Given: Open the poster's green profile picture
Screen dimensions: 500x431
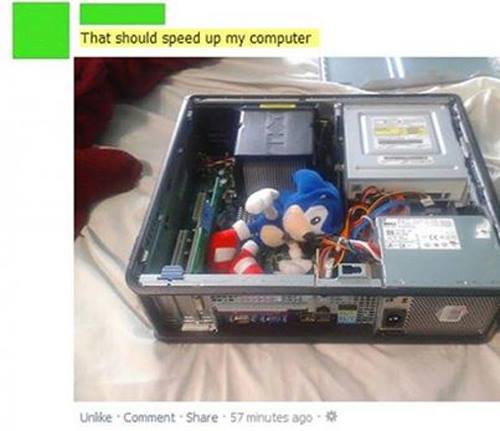Looking at the screenshot, I should tap(41, 30).
